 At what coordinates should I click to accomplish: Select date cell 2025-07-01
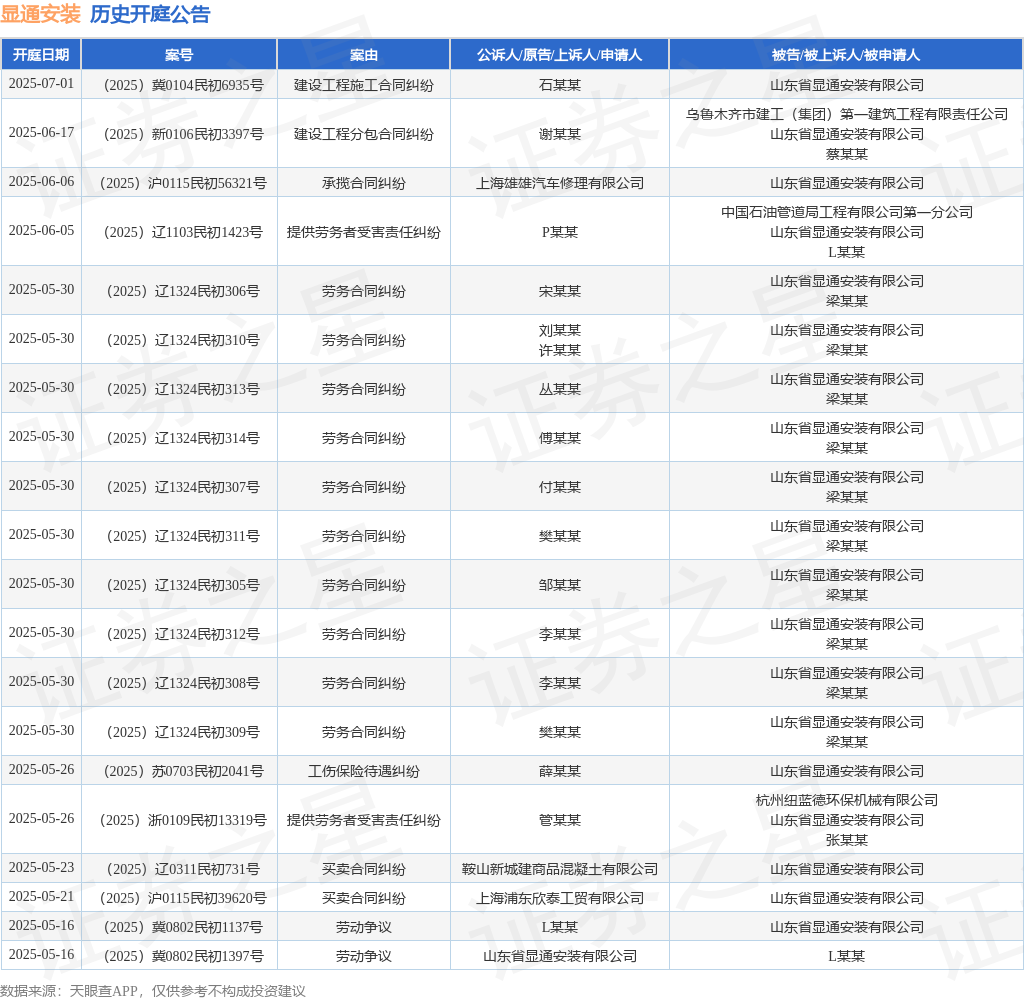point(41,84)
